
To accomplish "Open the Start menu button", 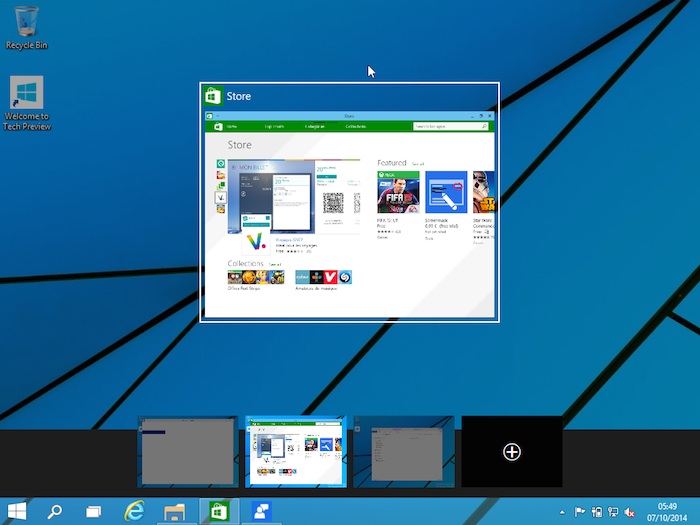I will 17,510.
